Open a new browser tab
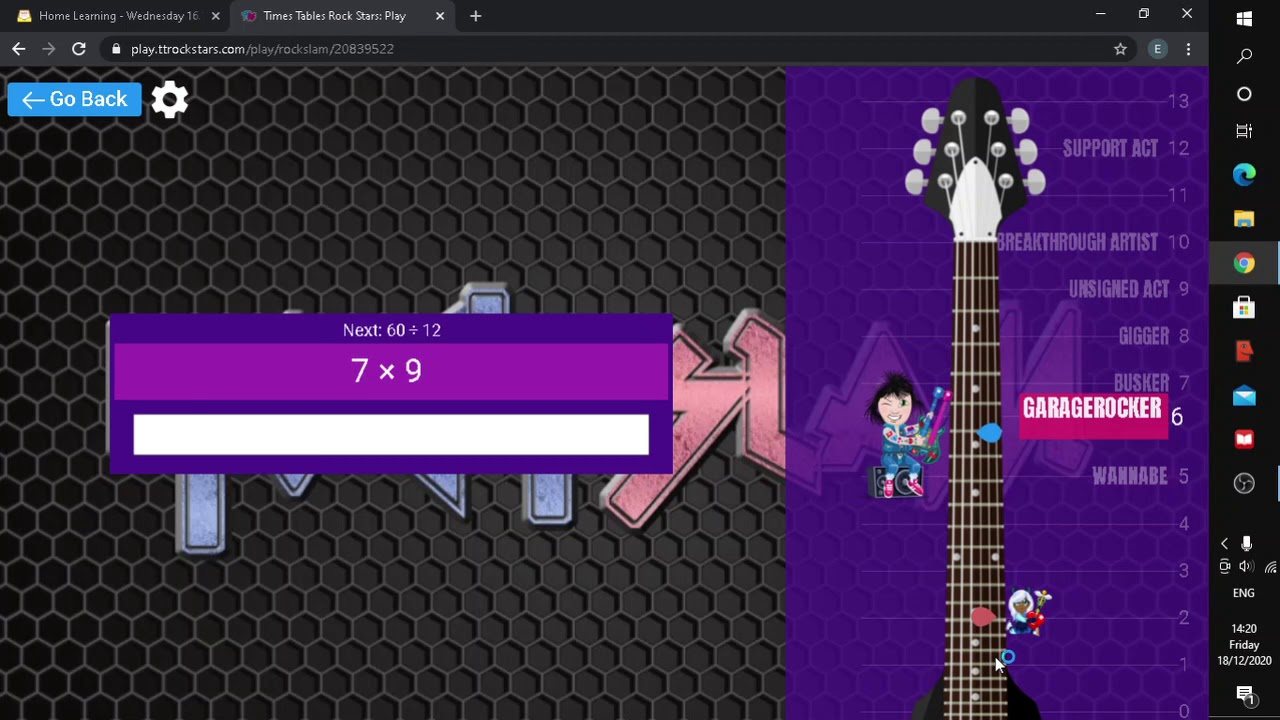This screenshot has height=720, width=1280. (476, 16)
